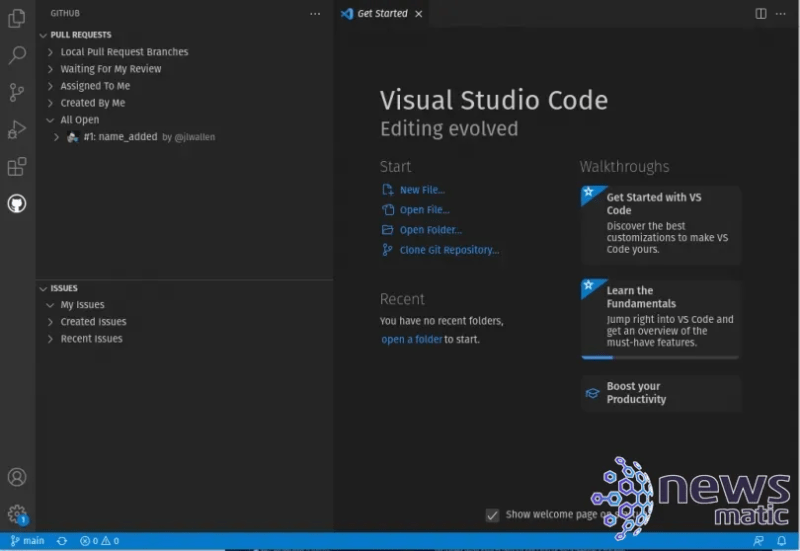Open errors and warnings status item
800x551 pixels.
click(x=99, y=541)
